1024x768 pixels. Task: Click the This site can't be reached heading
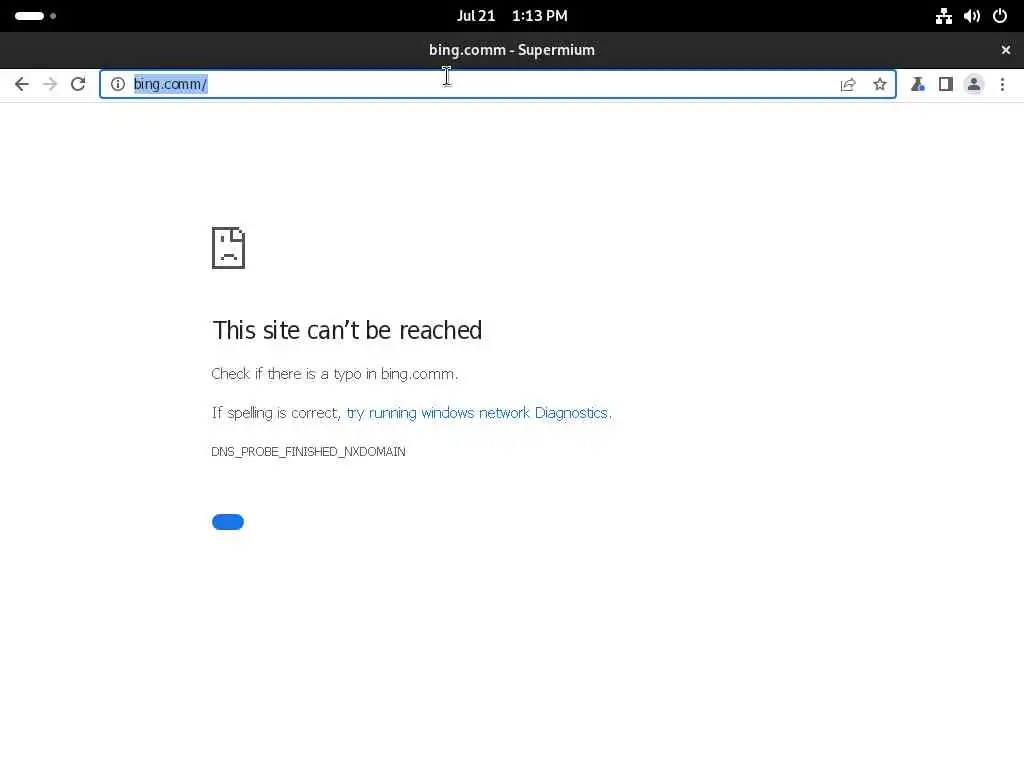[x=347, y=330]
